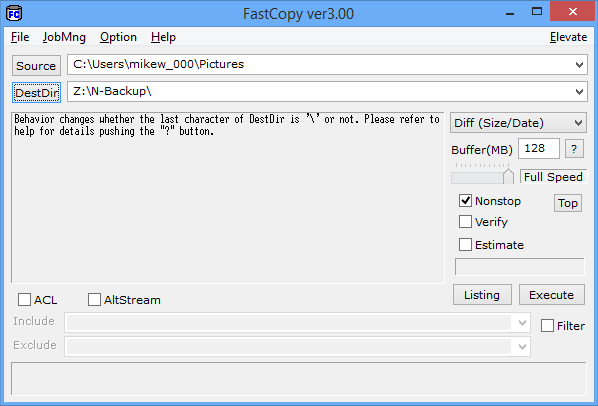Uncheck the Nonstop checkbox
The height and width of the screenshot is (406, 598).
coord(465,201)
